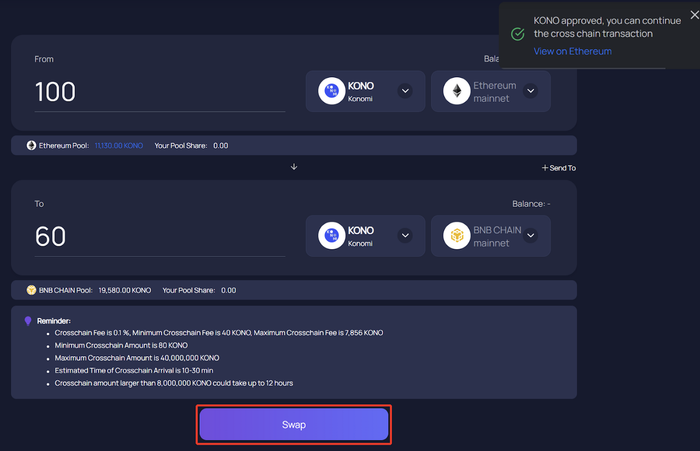The height and width of the screenshot is (451, 700).
Task: Expand the To KONO token dropdown
Action: 405,236
